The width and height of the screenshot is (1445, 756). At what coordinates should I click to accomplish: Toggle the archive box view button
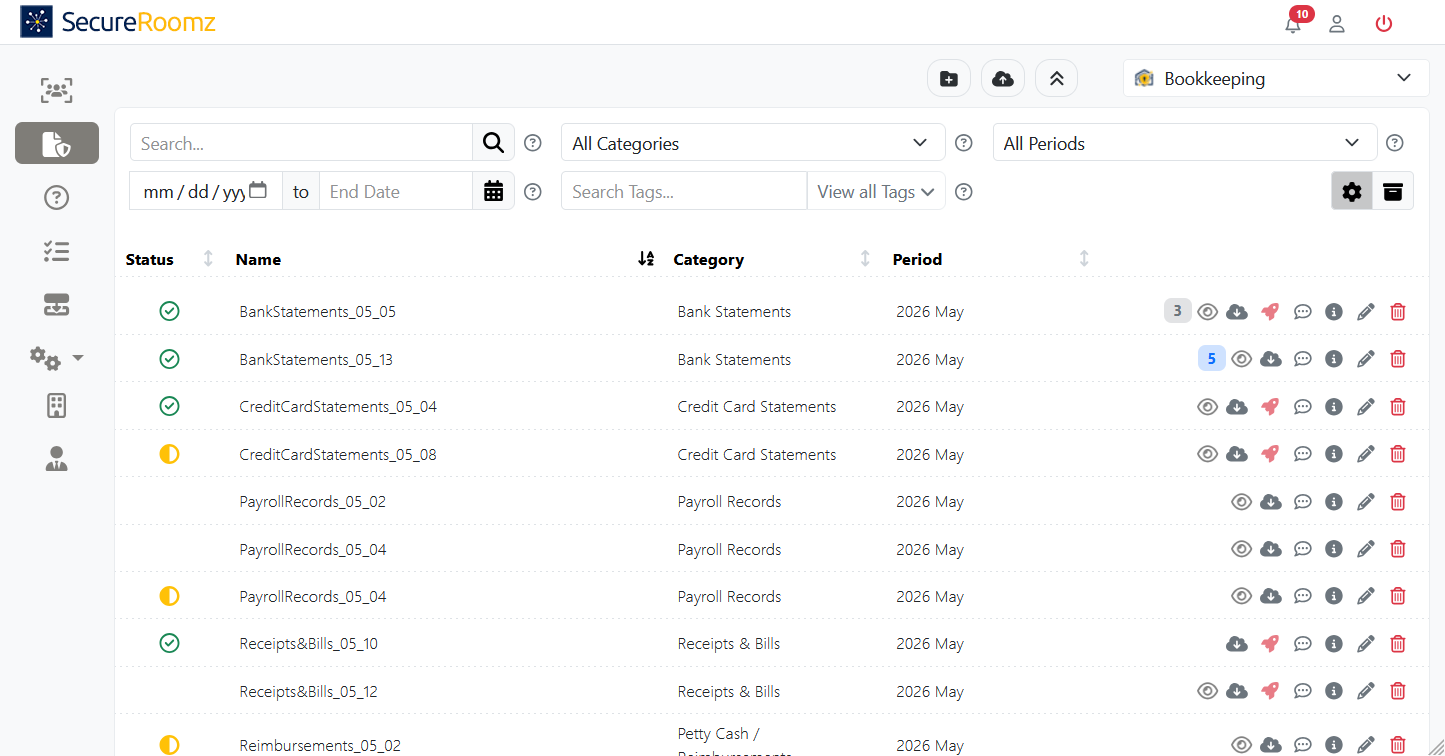pos(1392,192)
